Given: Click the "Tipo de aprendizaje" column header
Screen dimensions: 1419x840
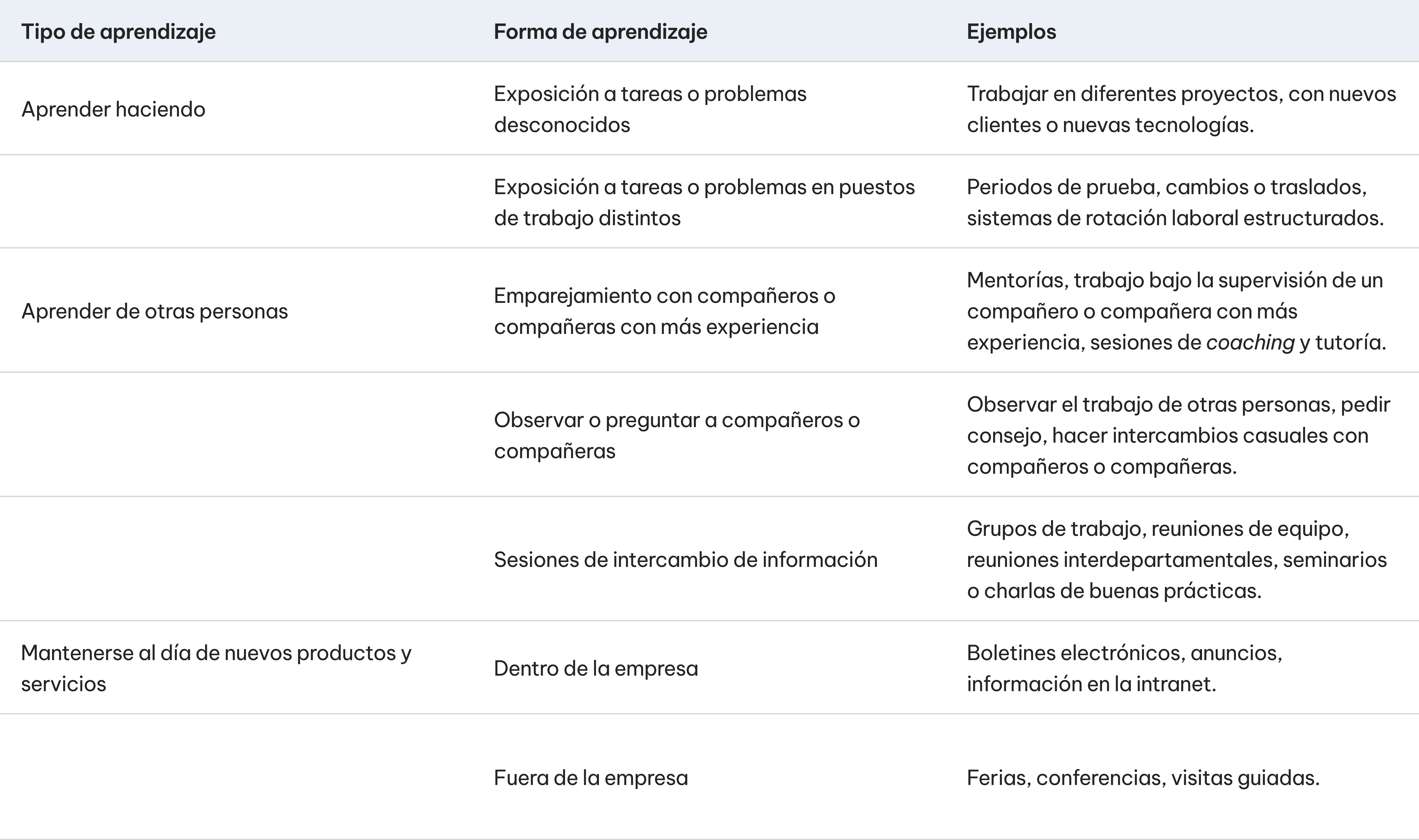Looking at the screenshot, I should [118, 32].
